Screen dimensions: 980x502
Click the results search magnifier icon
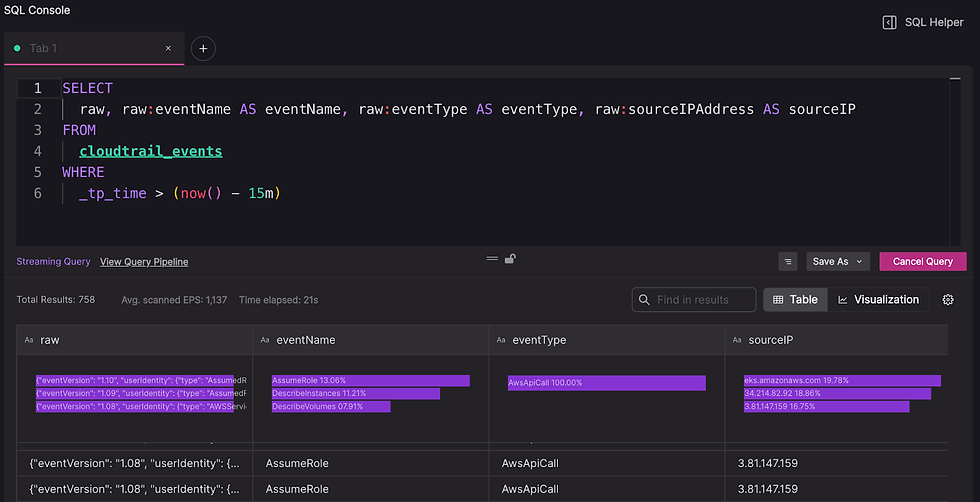(644, 300)
